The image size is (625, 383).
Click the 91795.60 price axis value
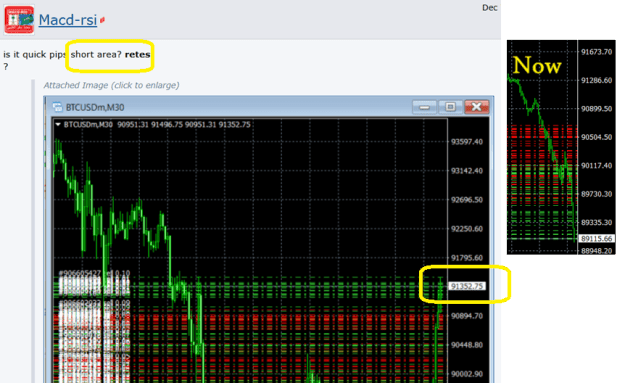click(467, 258)
